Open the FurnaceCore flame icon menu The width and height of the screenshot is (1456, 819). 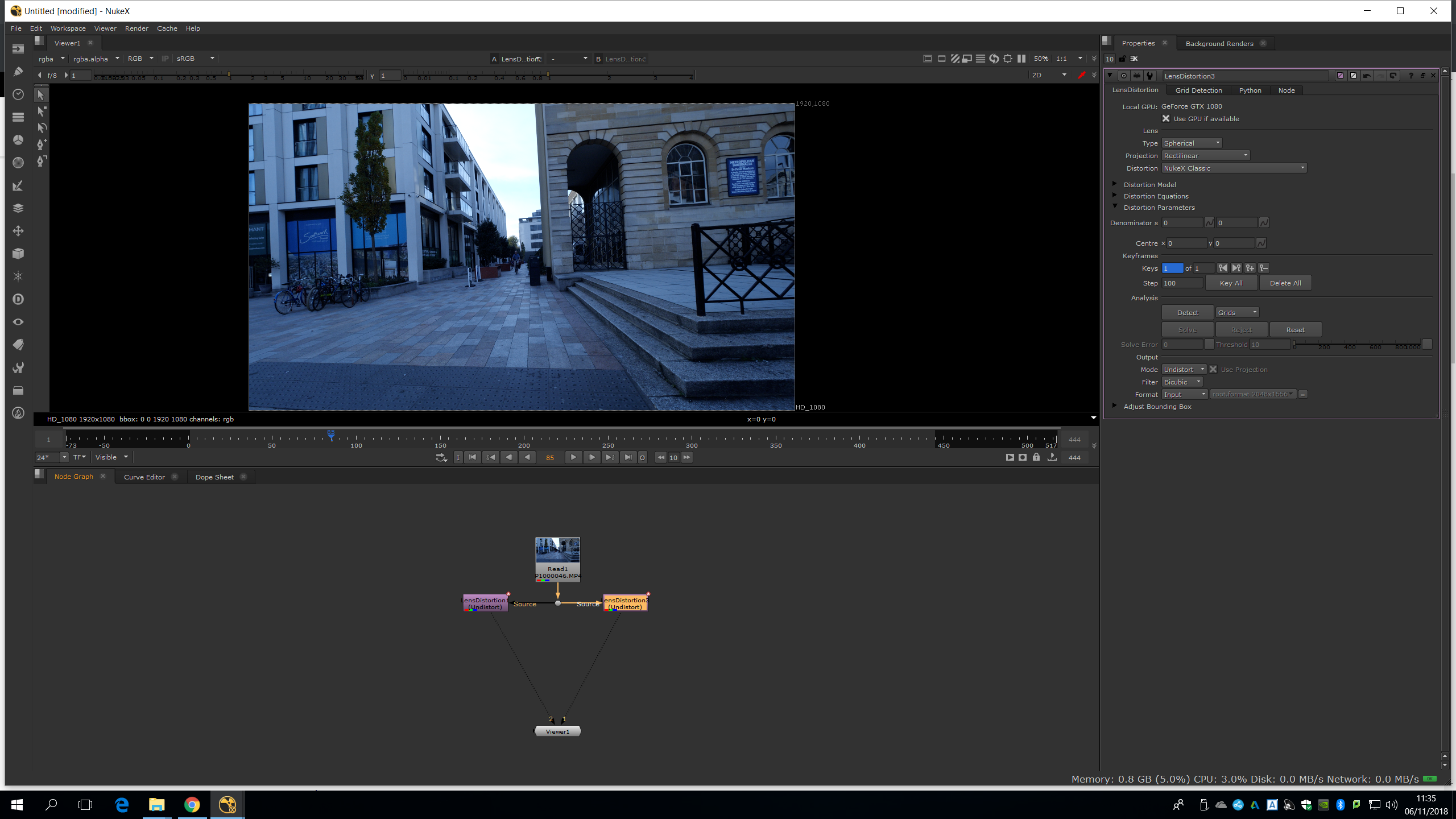[x=18, y=413]
